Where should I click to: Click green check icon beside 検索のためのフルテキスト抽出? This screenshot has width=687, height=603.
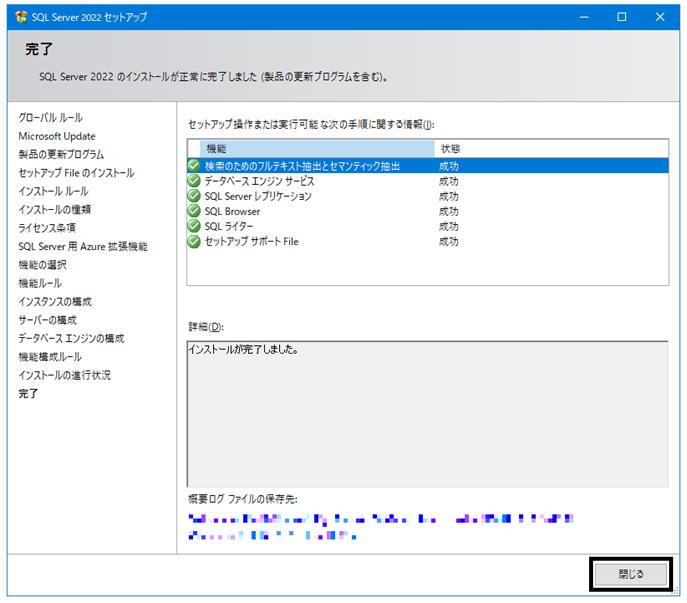point(194,166)
